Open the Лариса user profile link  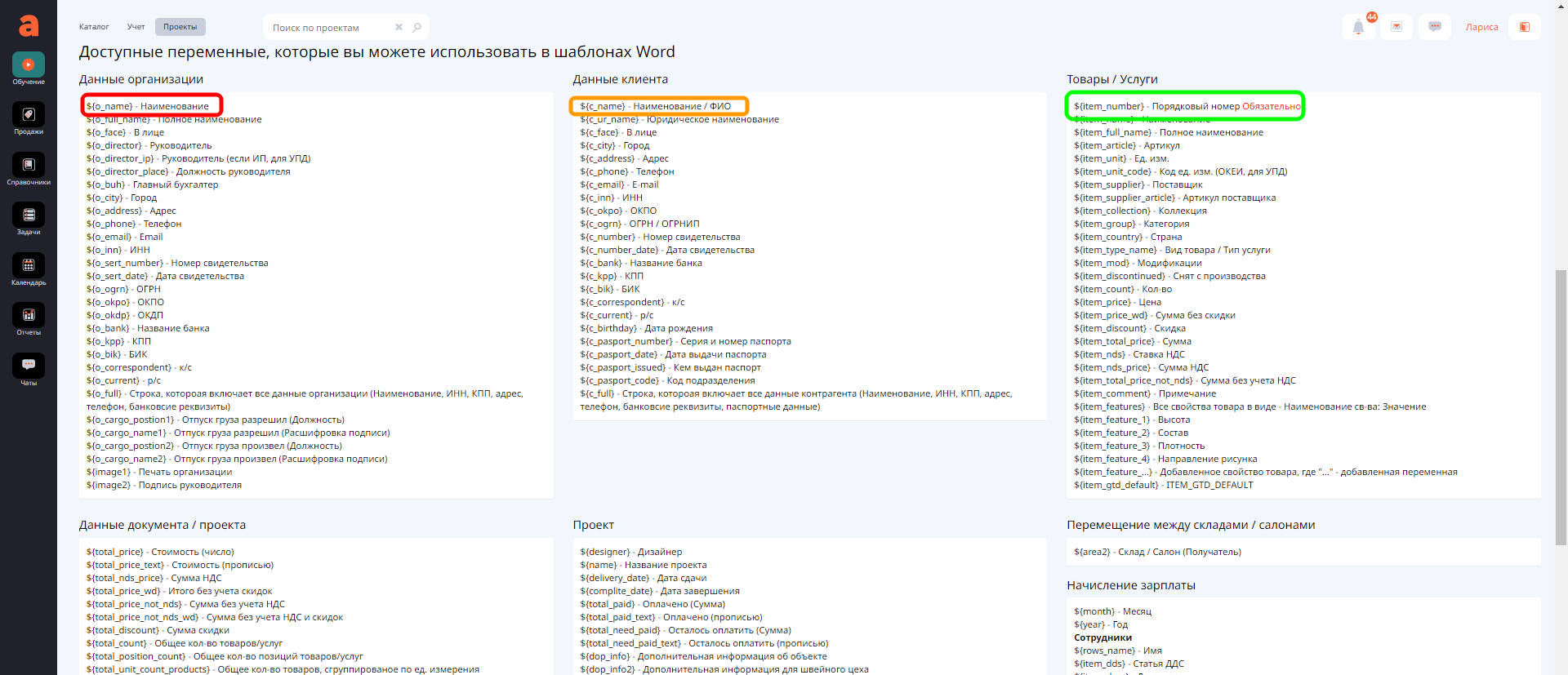point(1481,27)
